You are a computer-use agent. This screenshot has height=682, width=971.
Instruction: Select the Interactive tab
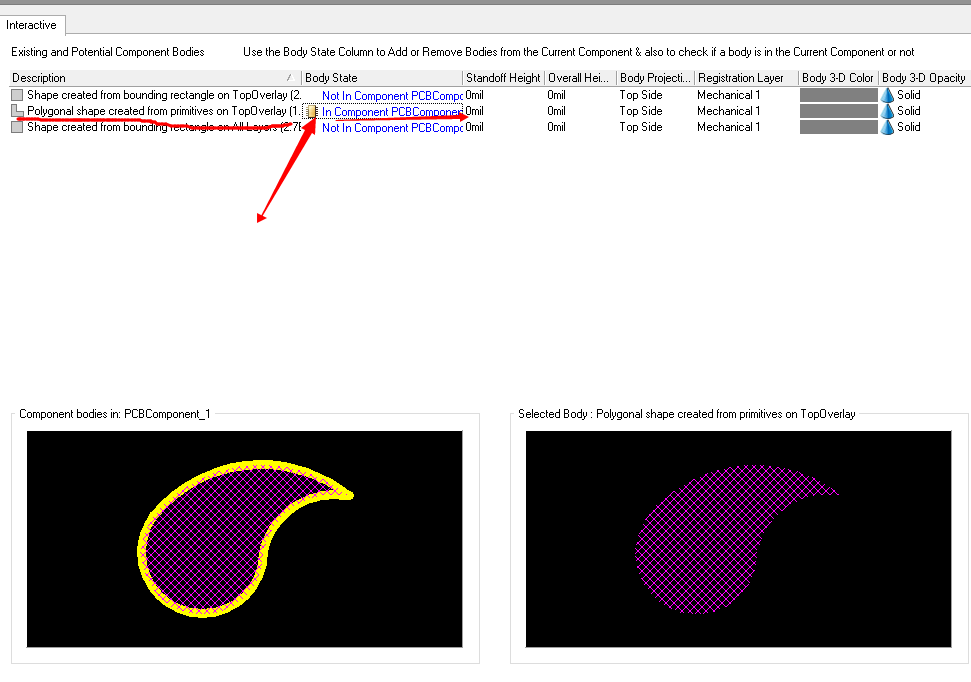[x=32, y=25]
